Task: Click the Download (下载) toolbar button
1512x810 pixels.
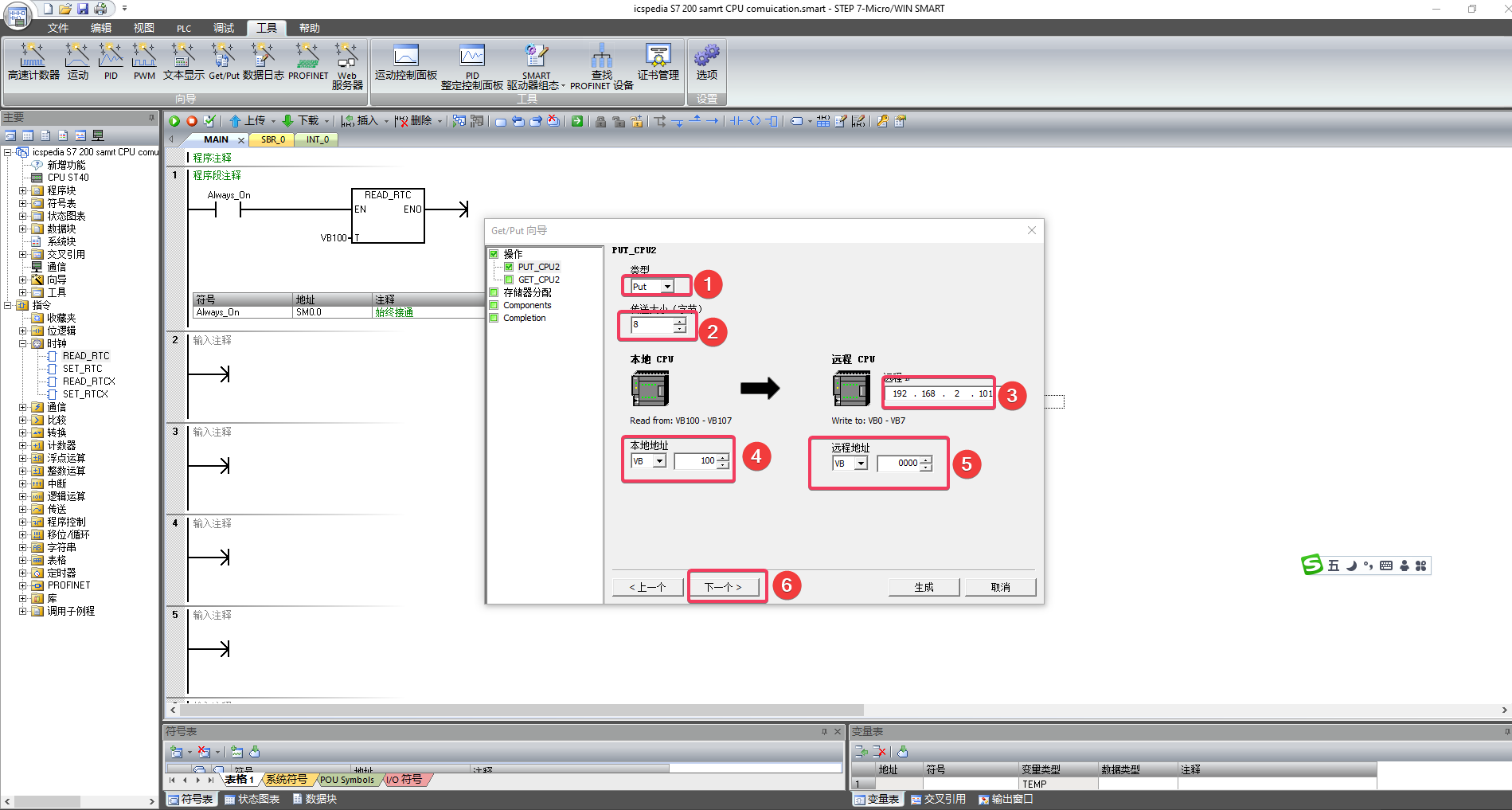Action: [300, 121]
